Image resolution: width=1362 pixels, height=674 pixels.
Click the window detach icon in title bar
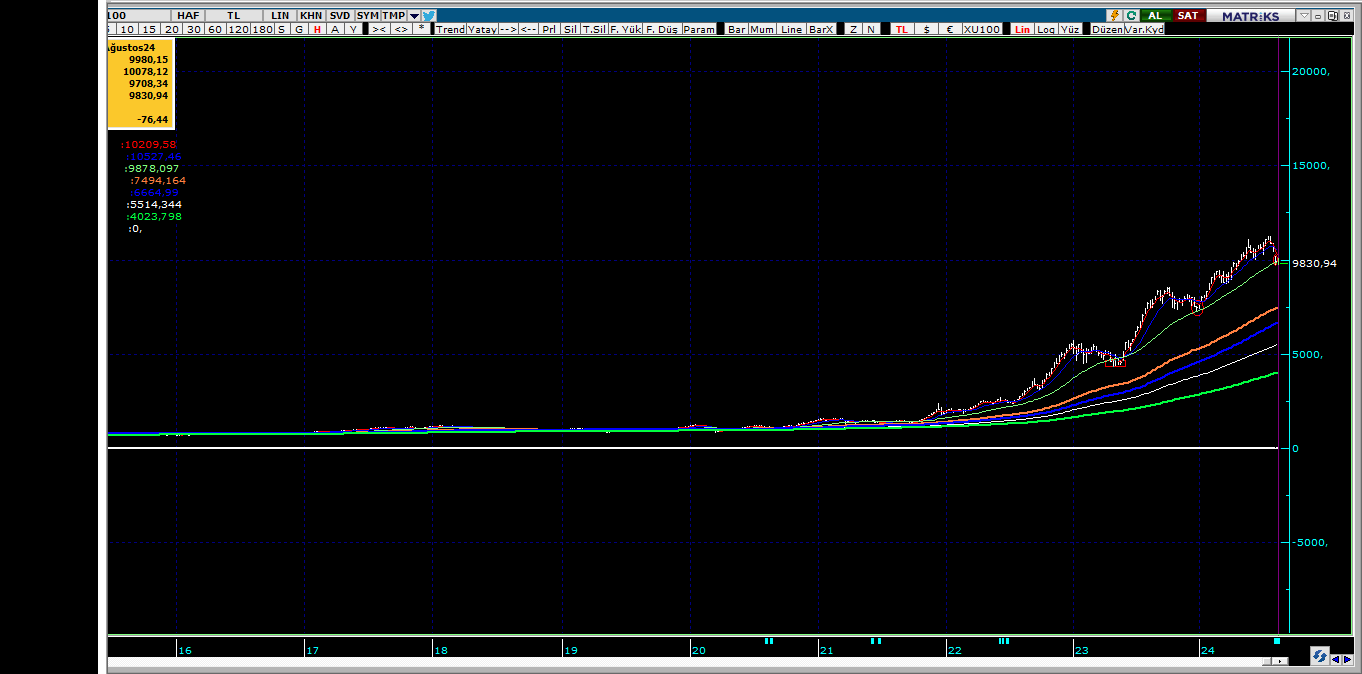tap(1333, 16)
